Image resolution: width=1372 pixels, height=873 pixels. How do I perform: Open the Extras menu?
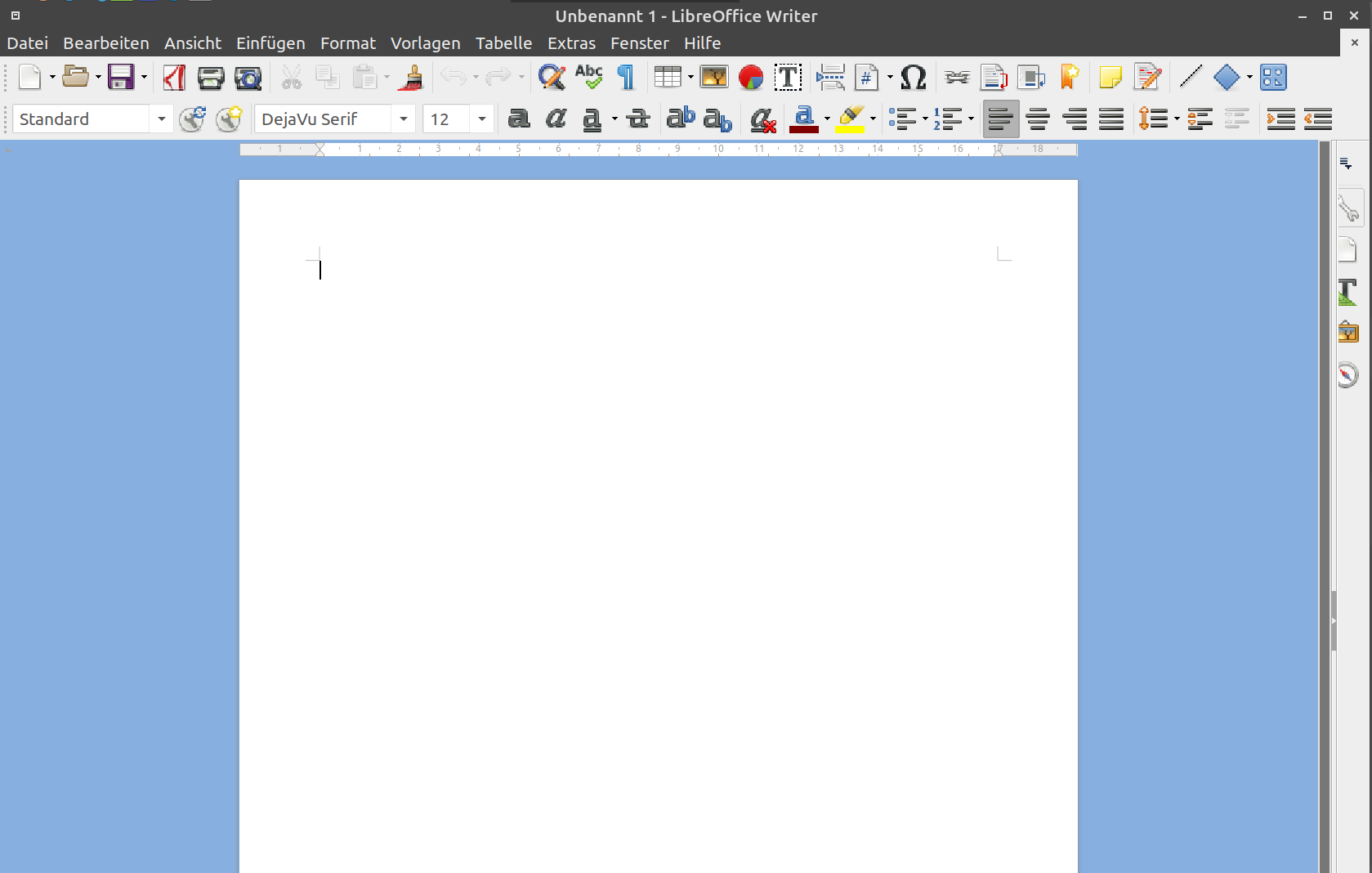click(570, 43)
